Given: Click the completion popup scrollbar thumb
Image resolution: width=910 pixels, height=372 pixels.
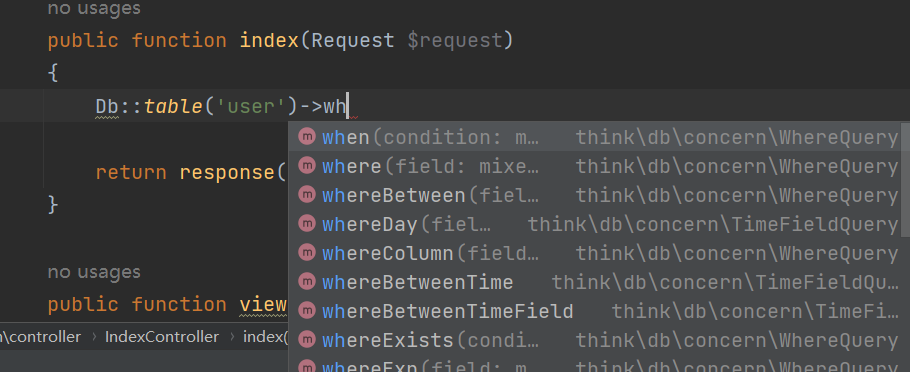Looking at the screenshot, I should [x=905, y=180].
